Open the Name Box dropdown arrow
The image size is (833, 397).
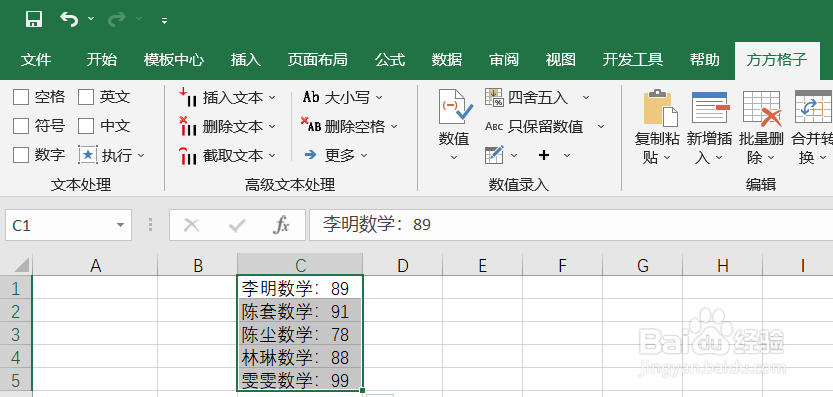(121, 226)
